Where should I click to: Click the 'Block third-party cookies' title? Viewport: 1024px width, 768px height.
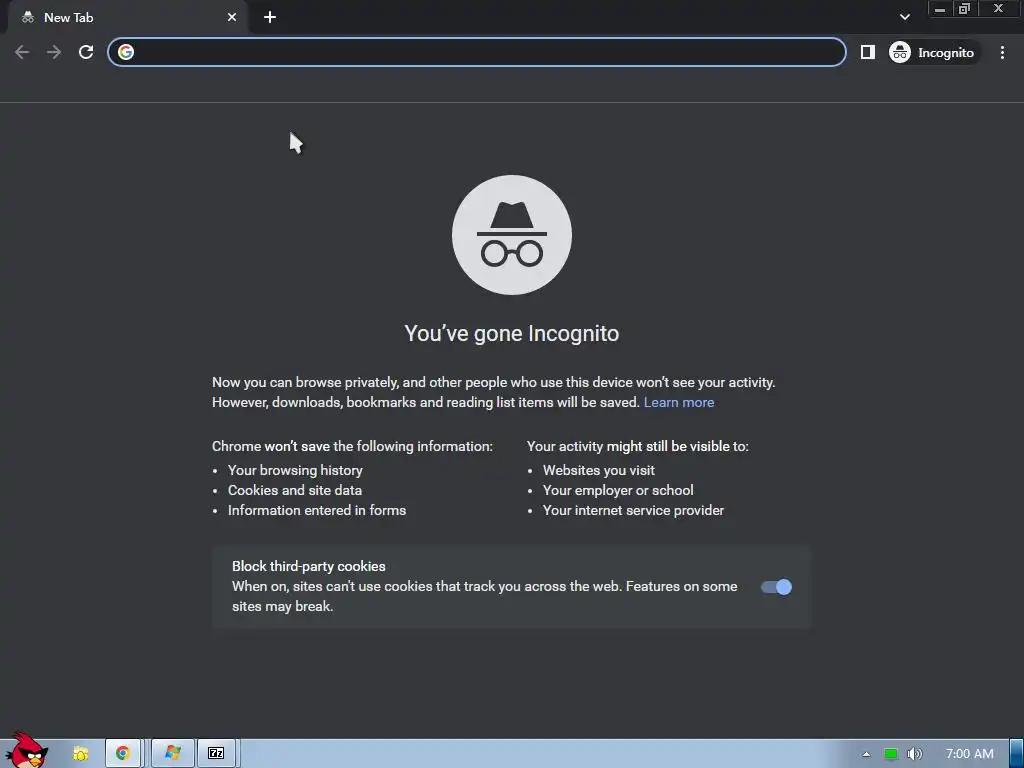click(308, 566)
